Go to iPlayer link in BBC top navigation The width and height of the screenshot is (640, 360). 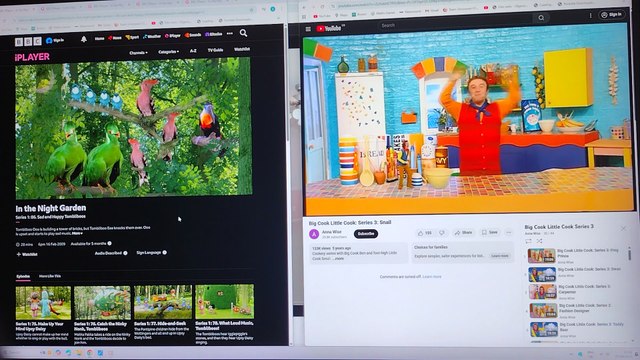point(173,36)
